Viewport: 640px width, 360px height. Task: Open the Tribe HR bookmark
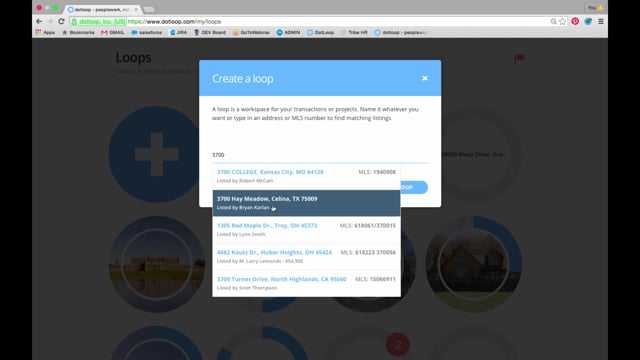354,32
